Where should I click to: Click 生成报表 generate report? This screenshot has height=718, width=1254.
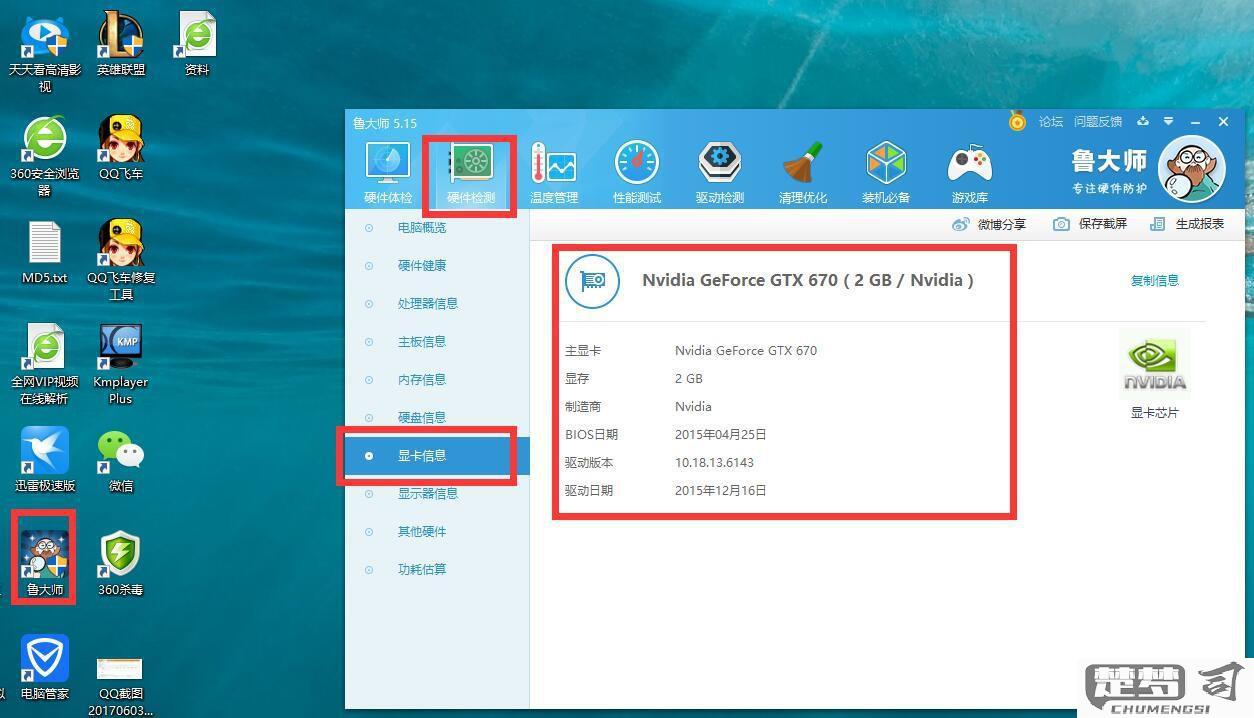[1187, 224]
